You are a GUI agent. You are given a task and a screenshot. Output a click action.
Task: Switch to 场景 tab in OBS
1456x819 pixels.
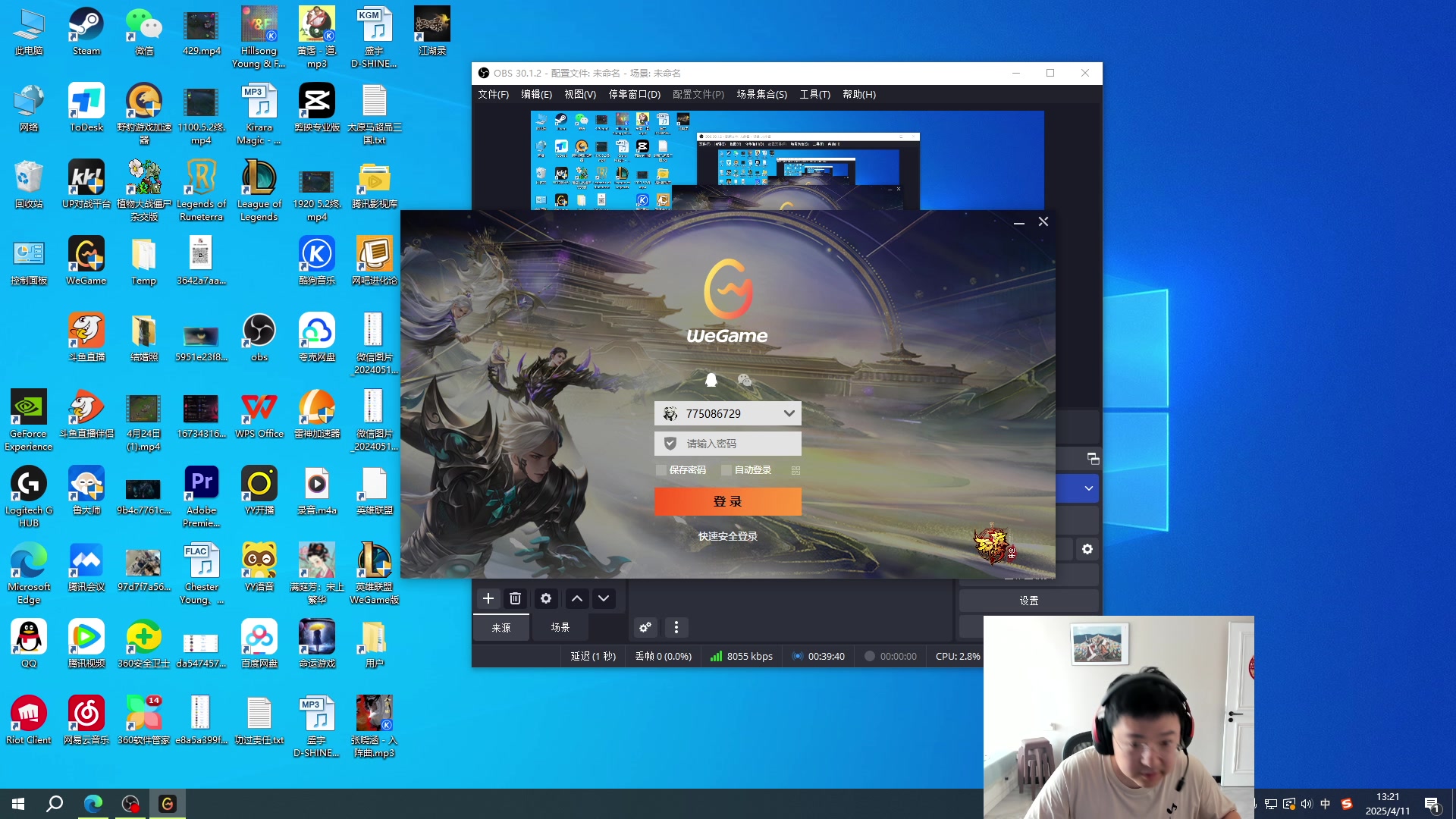click(560, 627)
